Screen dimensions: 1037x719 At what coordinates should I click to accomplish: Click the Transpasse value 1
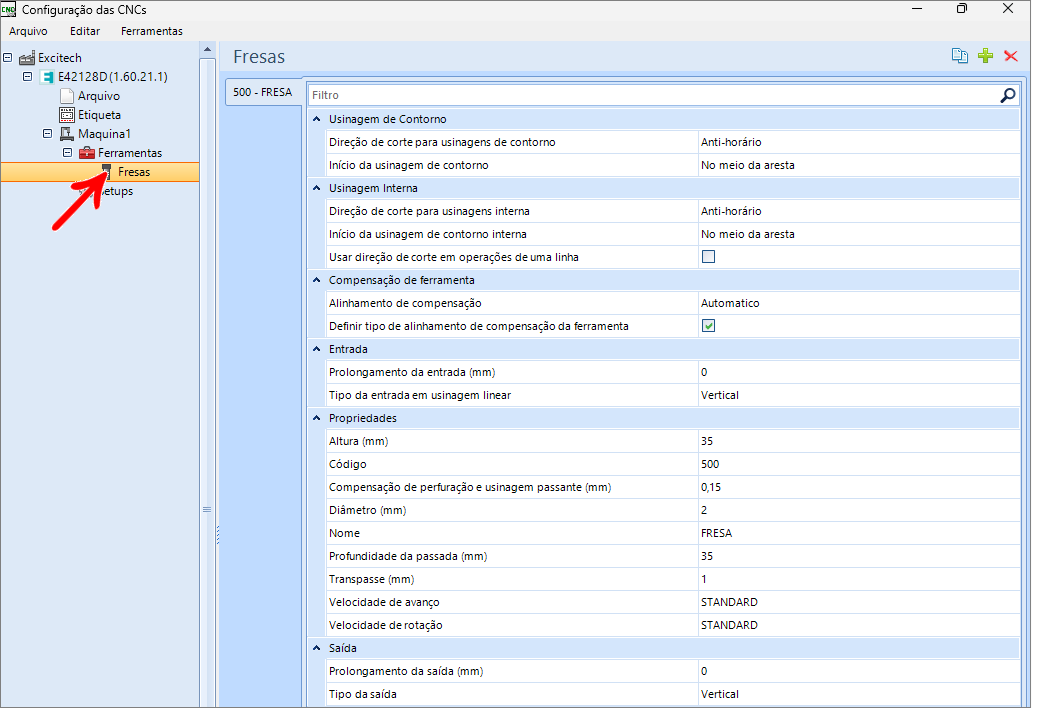pos(704,579)
